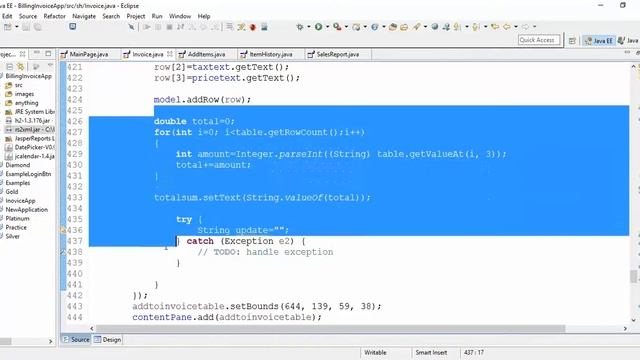Expand the External Tools dropdown arrow
640x360 pixels.
pyautogui.click(x=346, y=27)
